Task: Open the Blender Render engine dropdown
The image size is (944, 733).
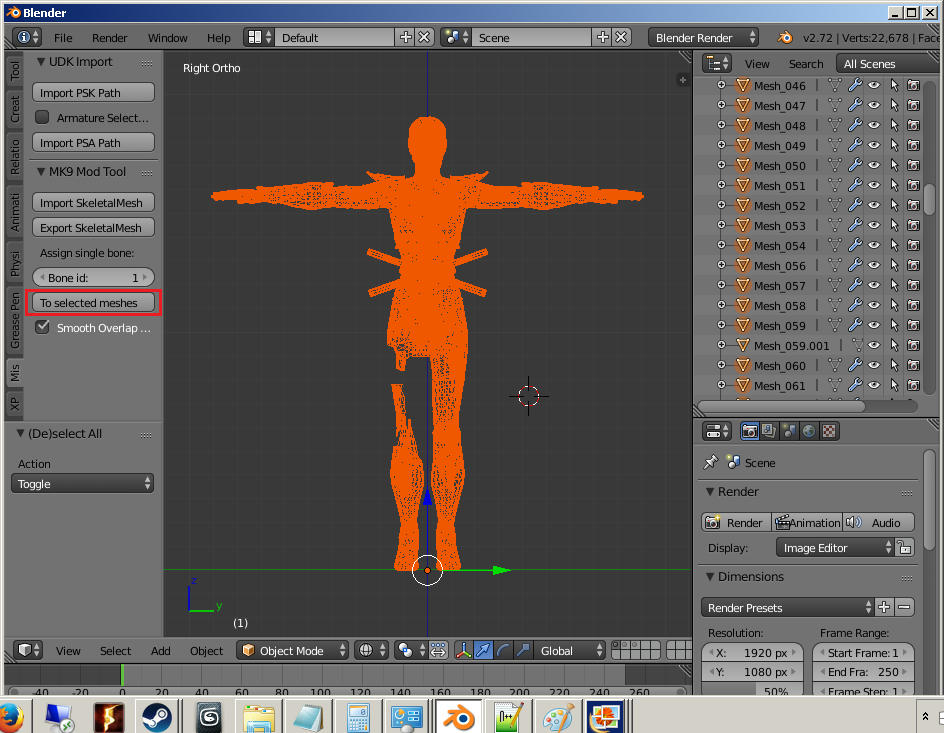Action: tap(703, 37)
